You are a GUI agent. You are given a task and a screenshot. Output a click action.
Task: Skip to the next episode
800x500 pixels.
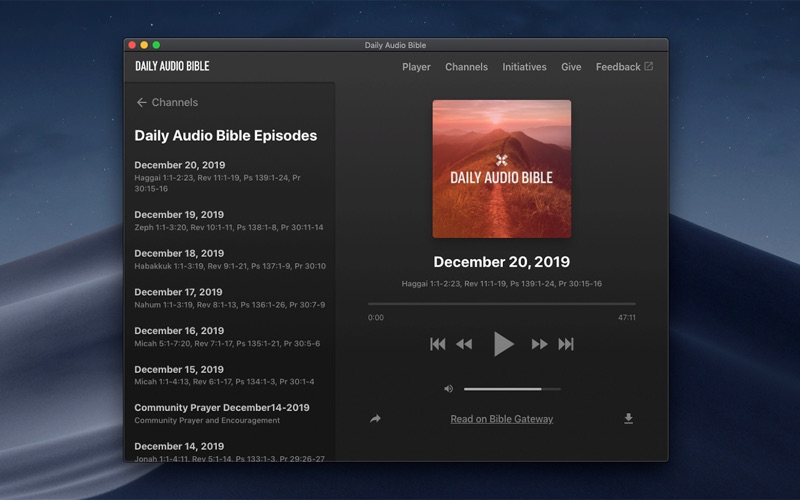click(x=566, y=344)
